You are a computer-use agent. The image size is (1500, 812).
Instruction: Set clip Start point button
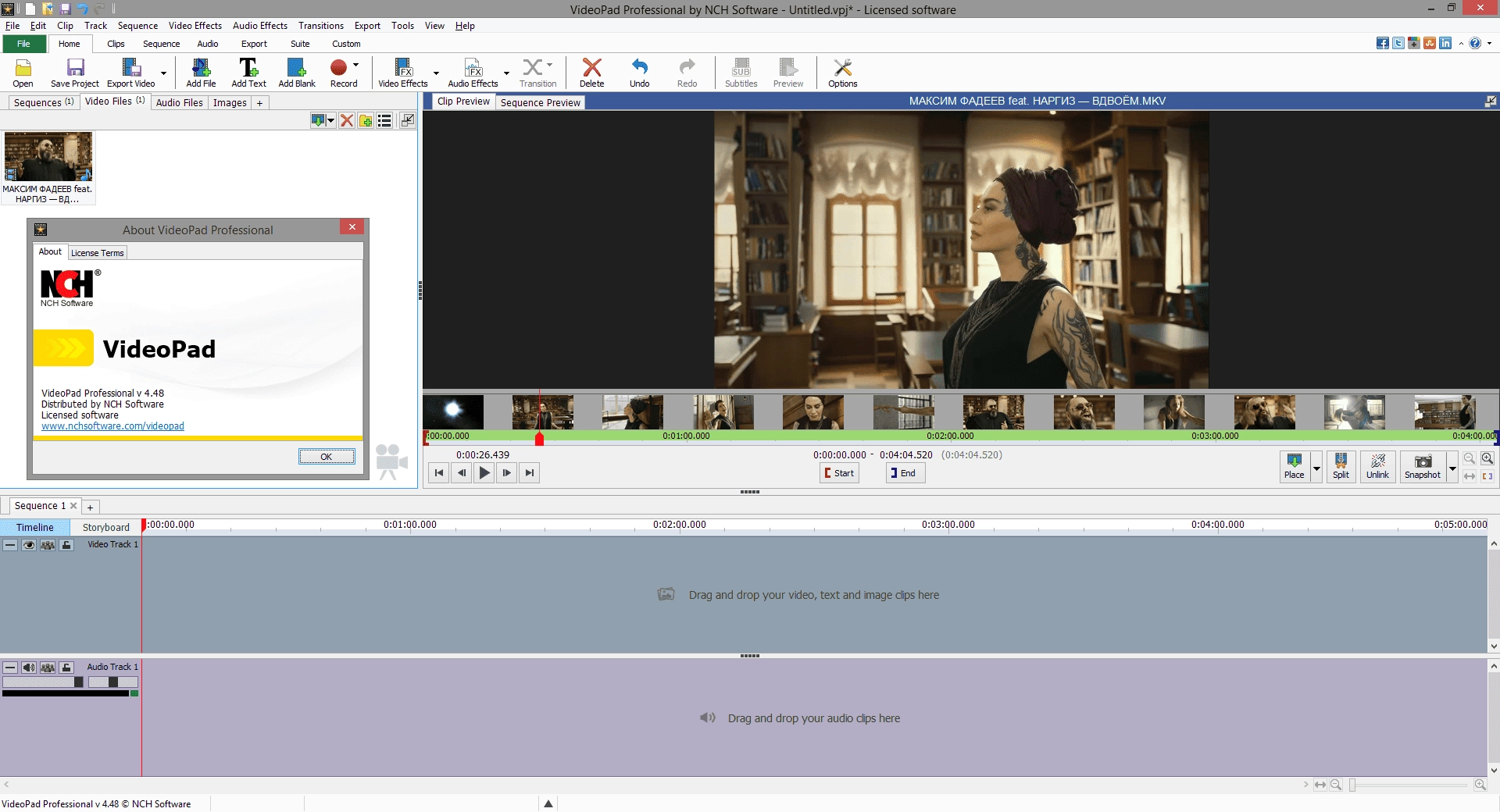[x=839, y=473]
